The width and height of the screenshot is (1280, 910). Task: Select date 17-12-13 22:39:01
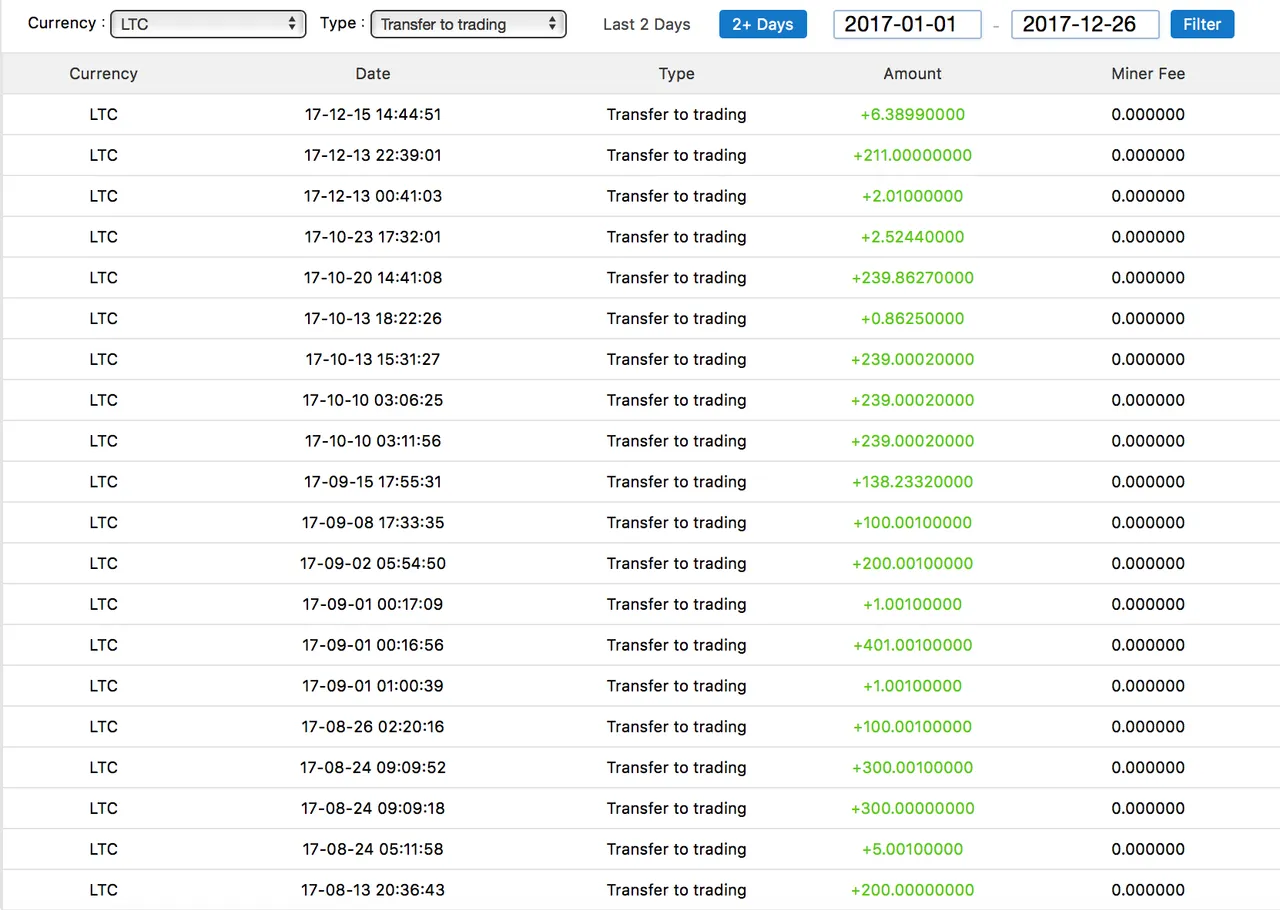pyautogui.click(x=373, y=155)
